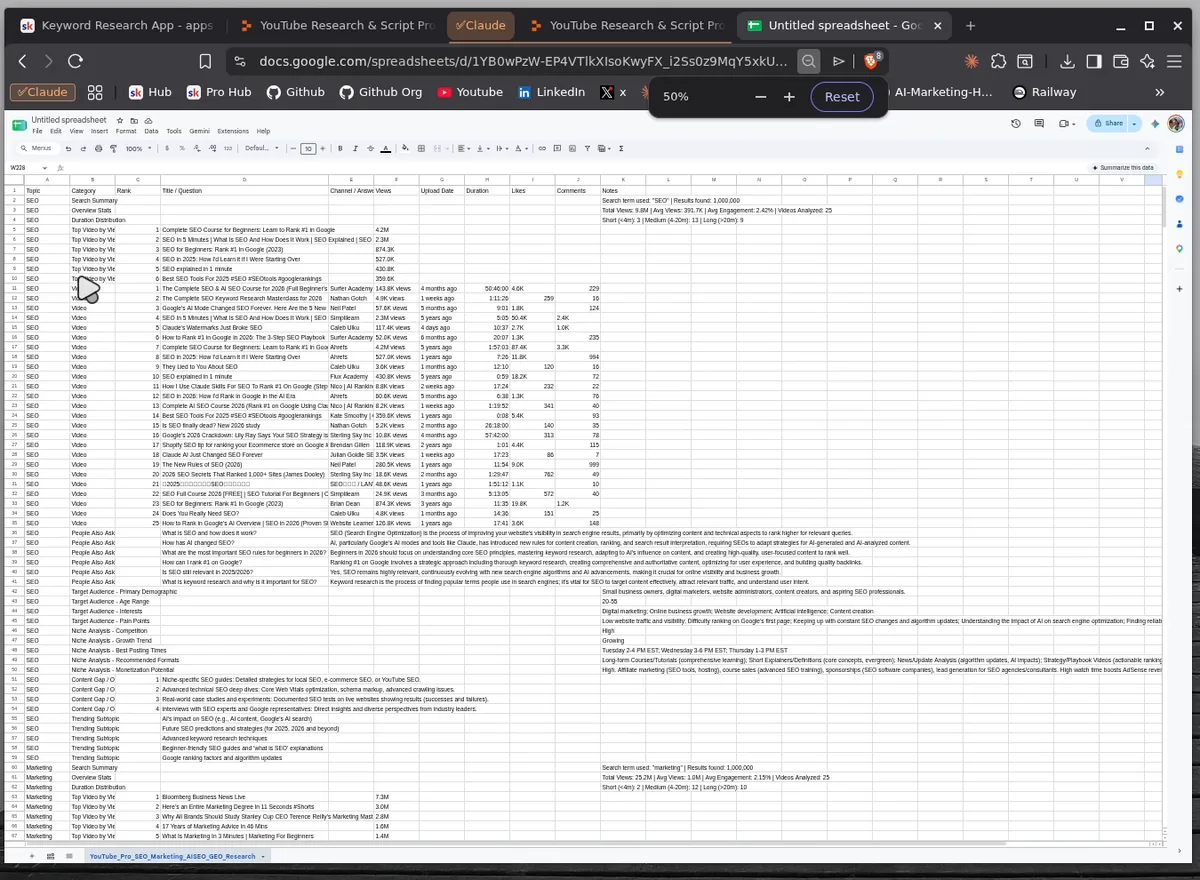Viewport: 1200px width, 880px height.
Task: Open the File menu
Action: coord(37,131)
